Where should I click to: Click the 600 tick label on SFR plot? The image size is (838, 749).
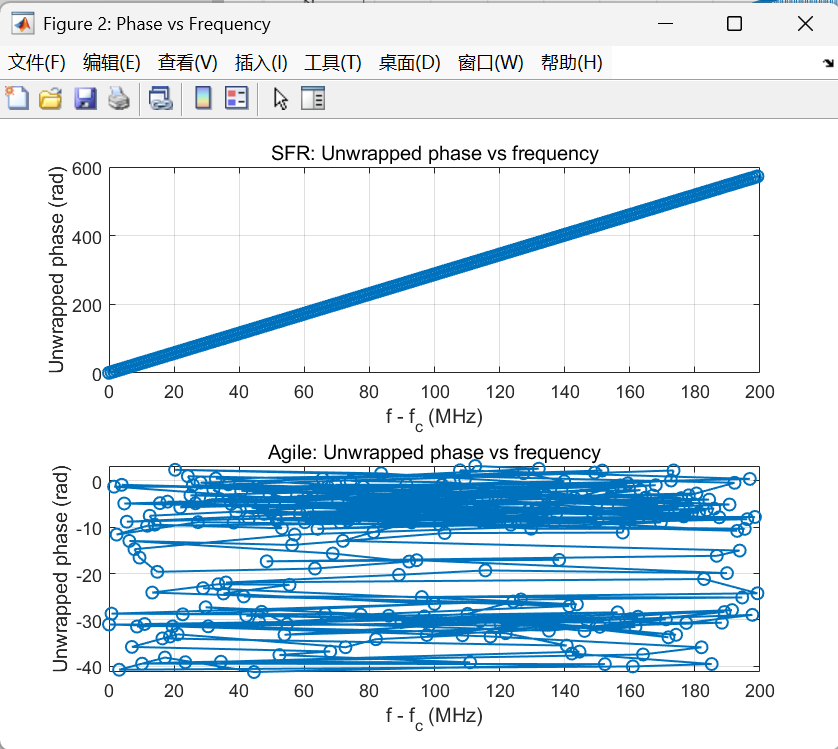click(87, 169)
